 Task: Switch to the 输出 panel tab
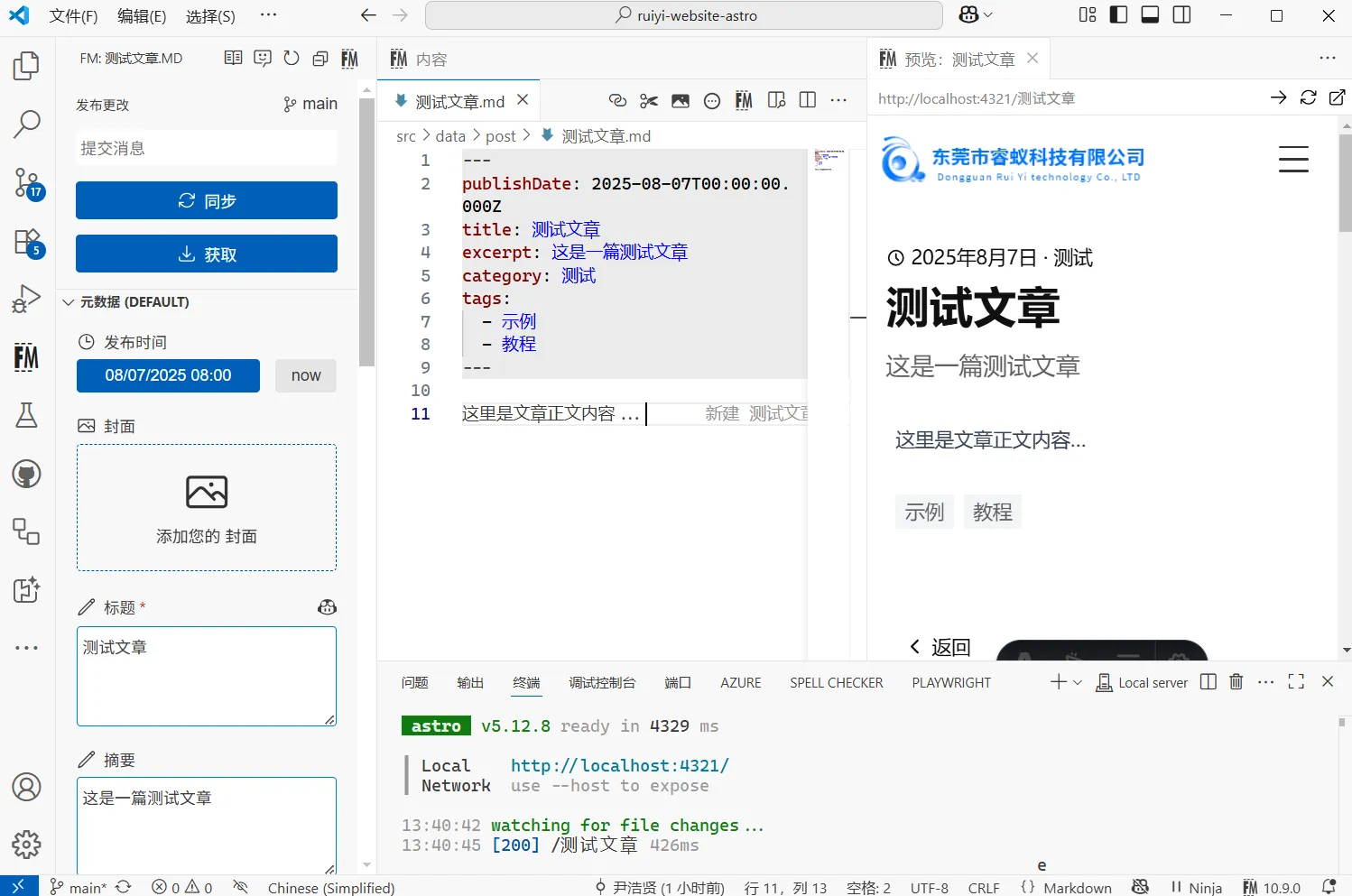(x=470, y=683)
